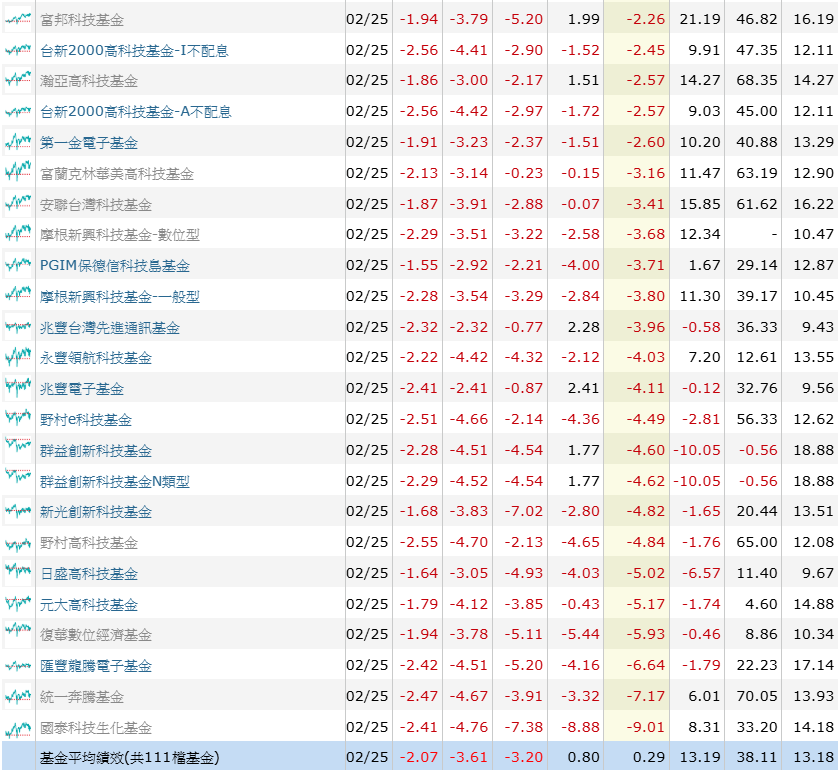This screenshot has height=770, width=838.
Task: Open the 瀚亞高科技基金 fund link
Action: [89, 81]
